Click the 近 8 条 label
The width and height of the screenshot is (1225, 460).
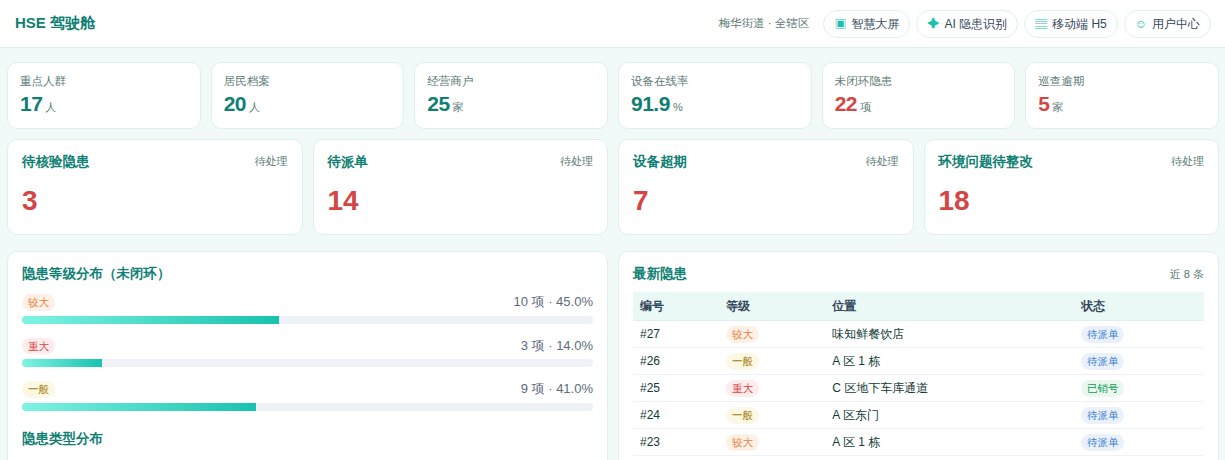(1187, 274)
